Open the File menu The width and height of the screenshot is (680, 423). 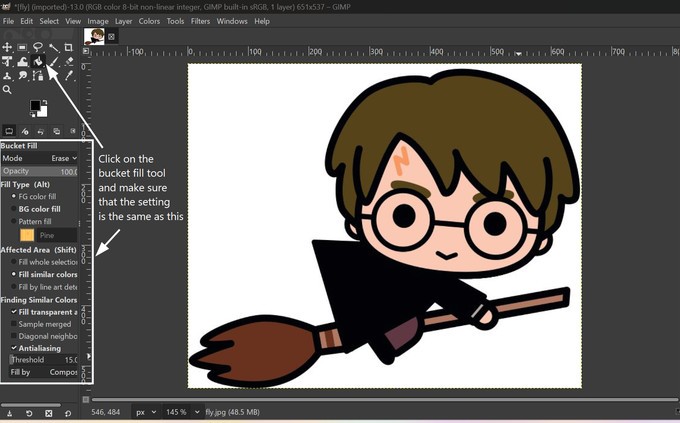[8, 21]
